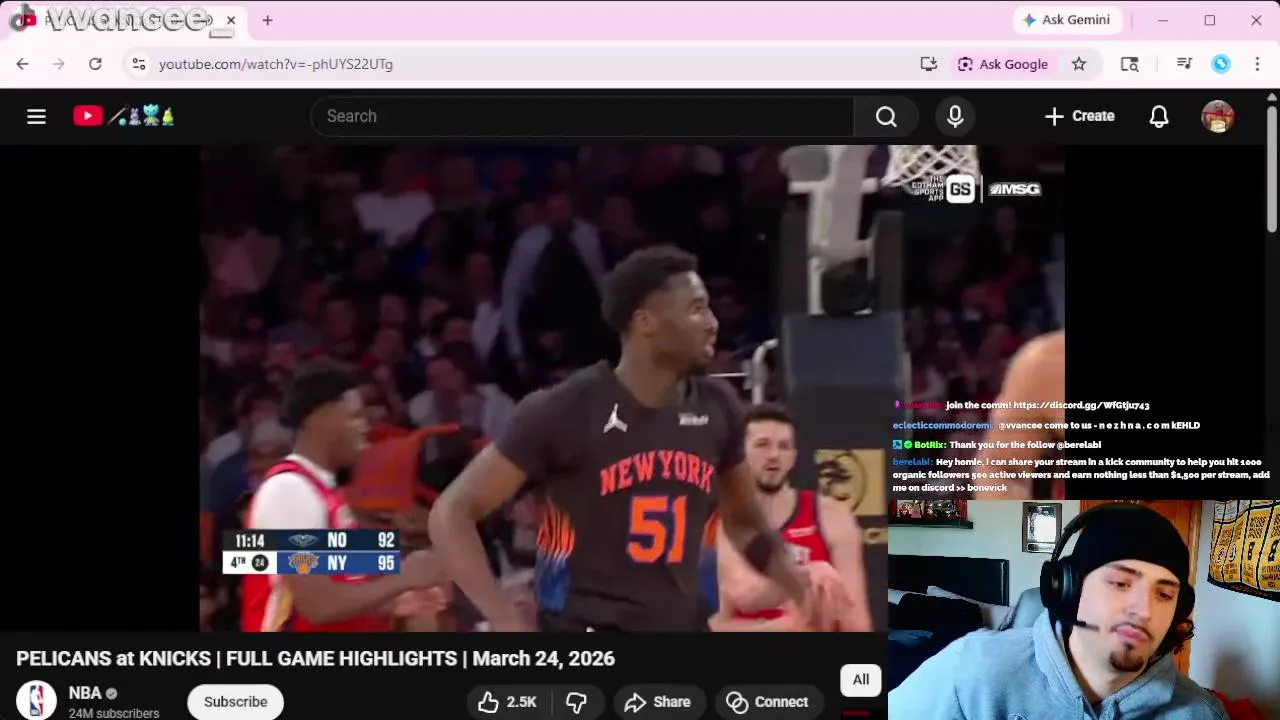Click the Connect button
The width and height of the screenshot is (1280, 720).
click(767, 702)
